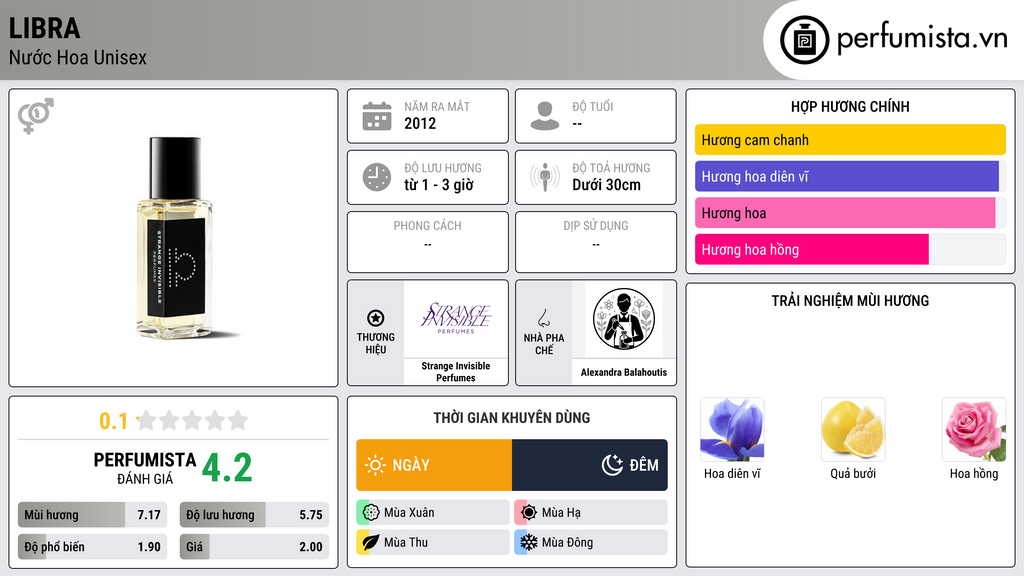Click the 'từ 1 - 3 giờ' longevity value
Viewport: 1024px width, 576px height.
(x=439, y=185)
